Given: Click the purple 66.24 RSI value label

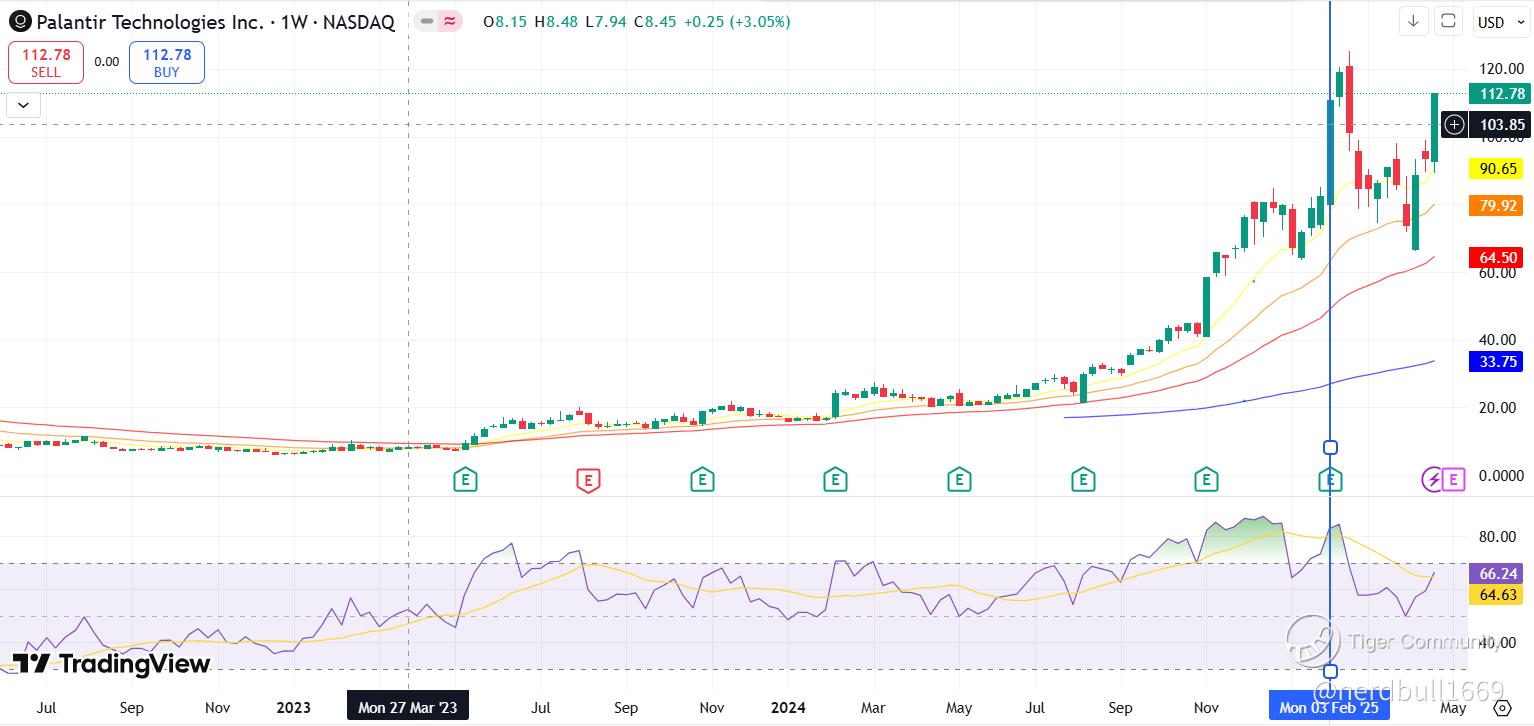Looking at the screenshot, I should pyautogui.click(x=1497, y=575).
